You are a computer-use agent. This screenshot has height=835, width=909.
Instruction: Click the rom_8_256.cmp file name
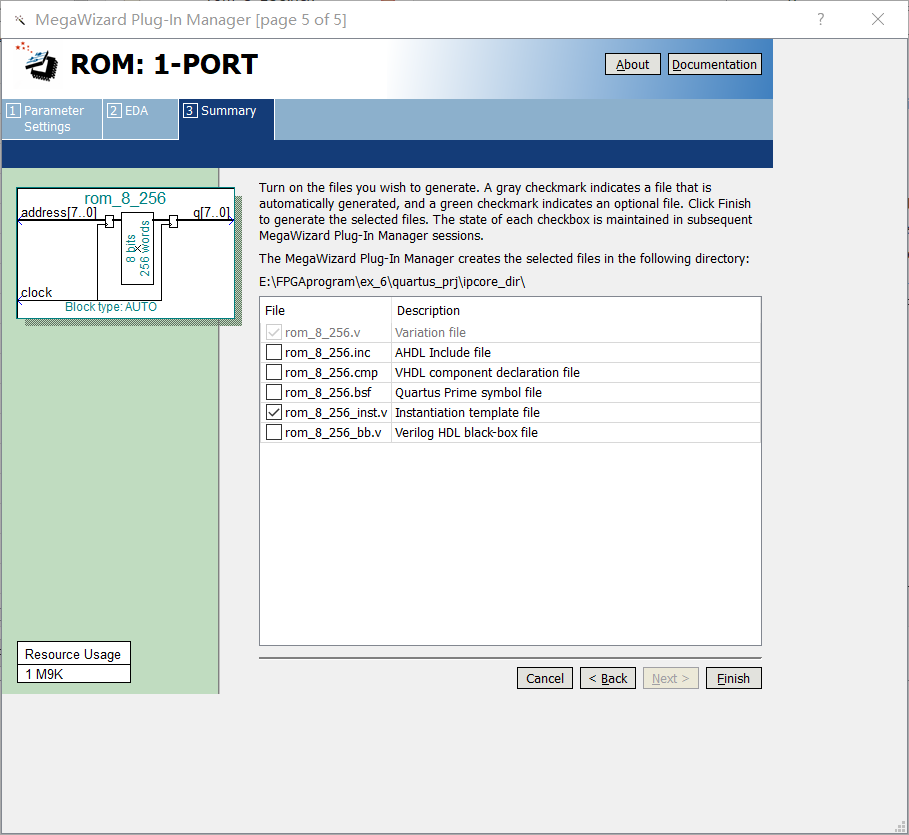331,373
